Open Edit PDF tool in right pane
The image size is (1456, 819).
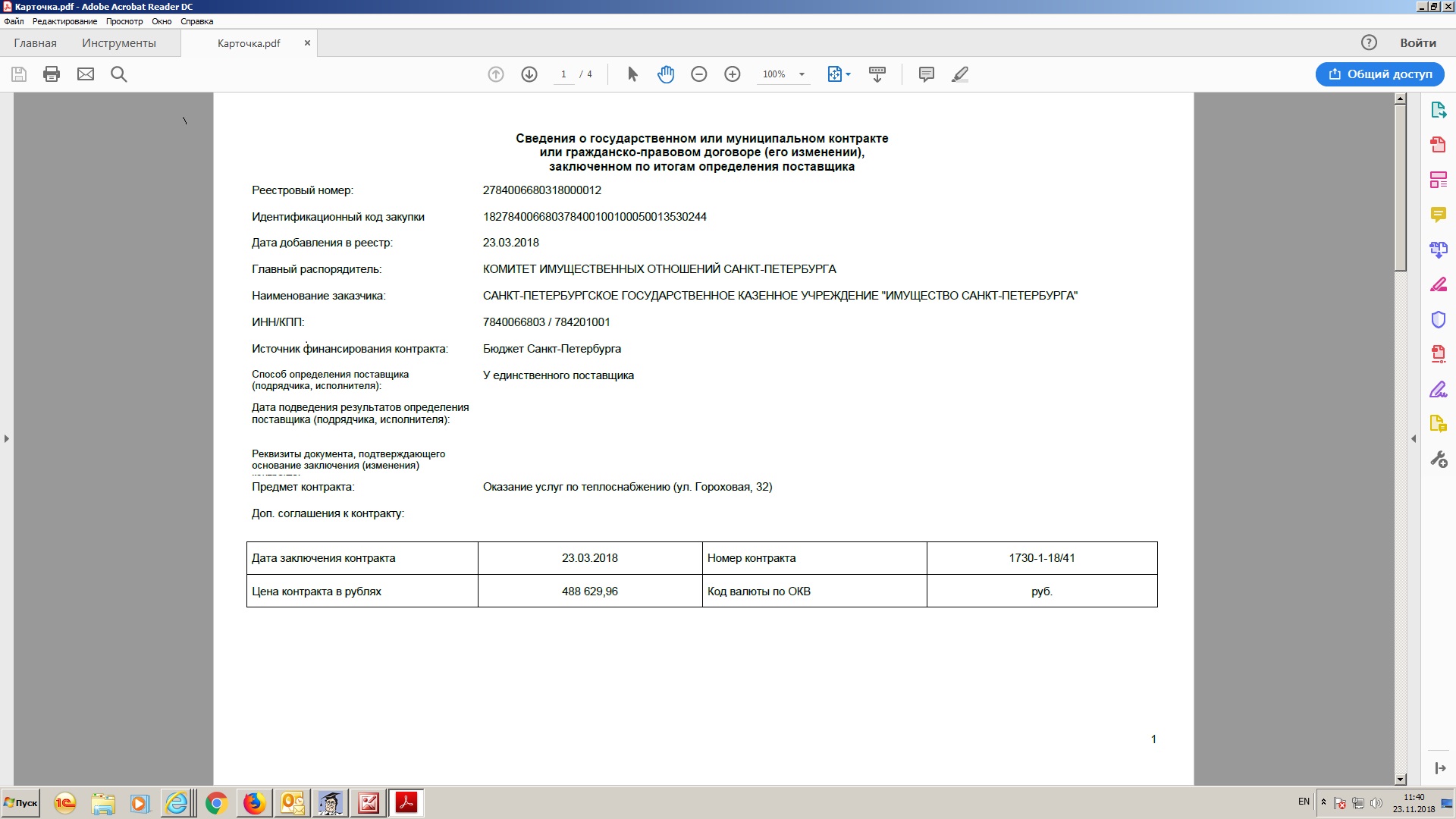point(1439,180)
